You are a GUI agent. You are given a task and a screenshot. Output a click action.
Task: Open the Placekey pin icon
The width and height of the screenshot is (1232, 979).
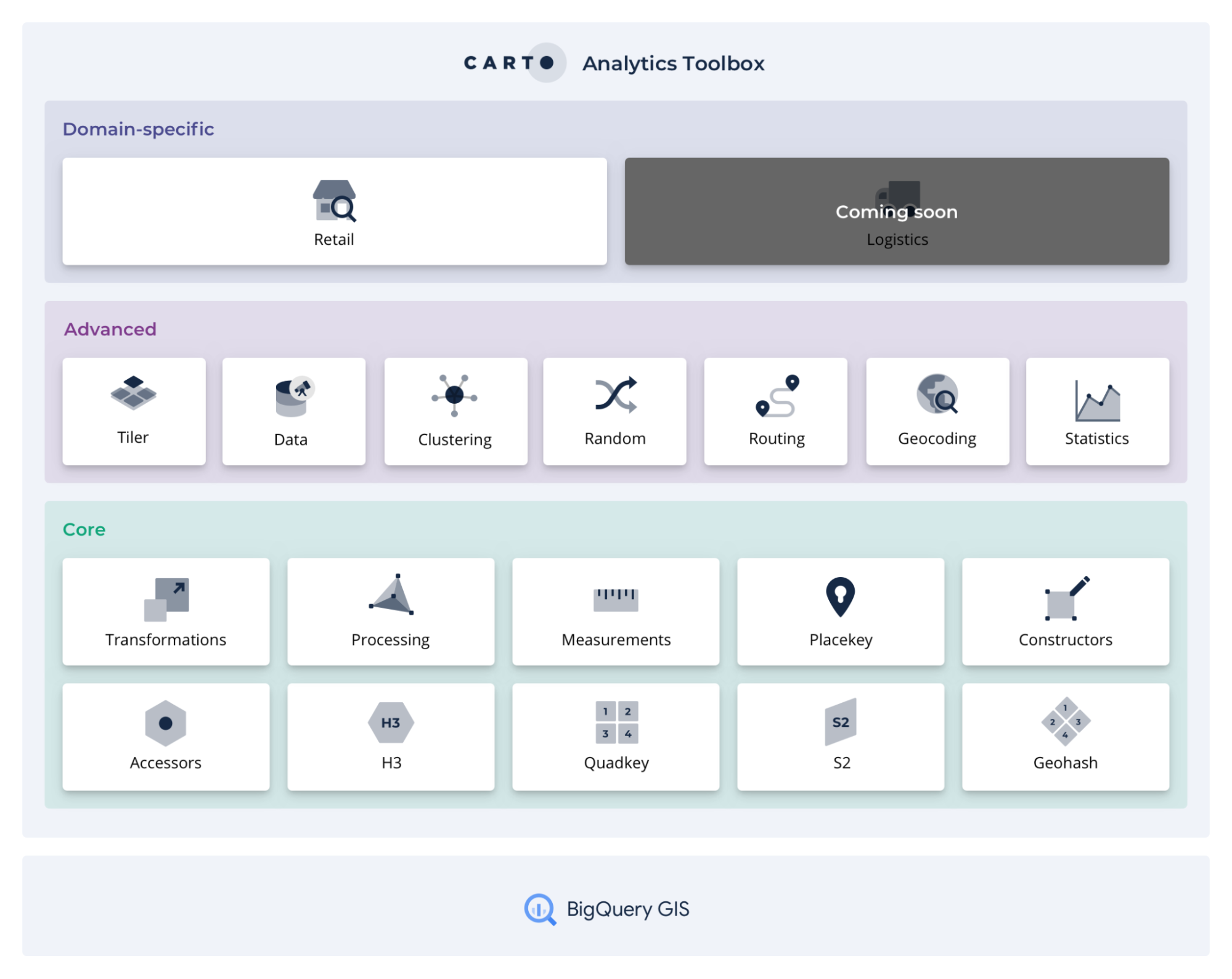pyautogui.click(x=840, y=596)
